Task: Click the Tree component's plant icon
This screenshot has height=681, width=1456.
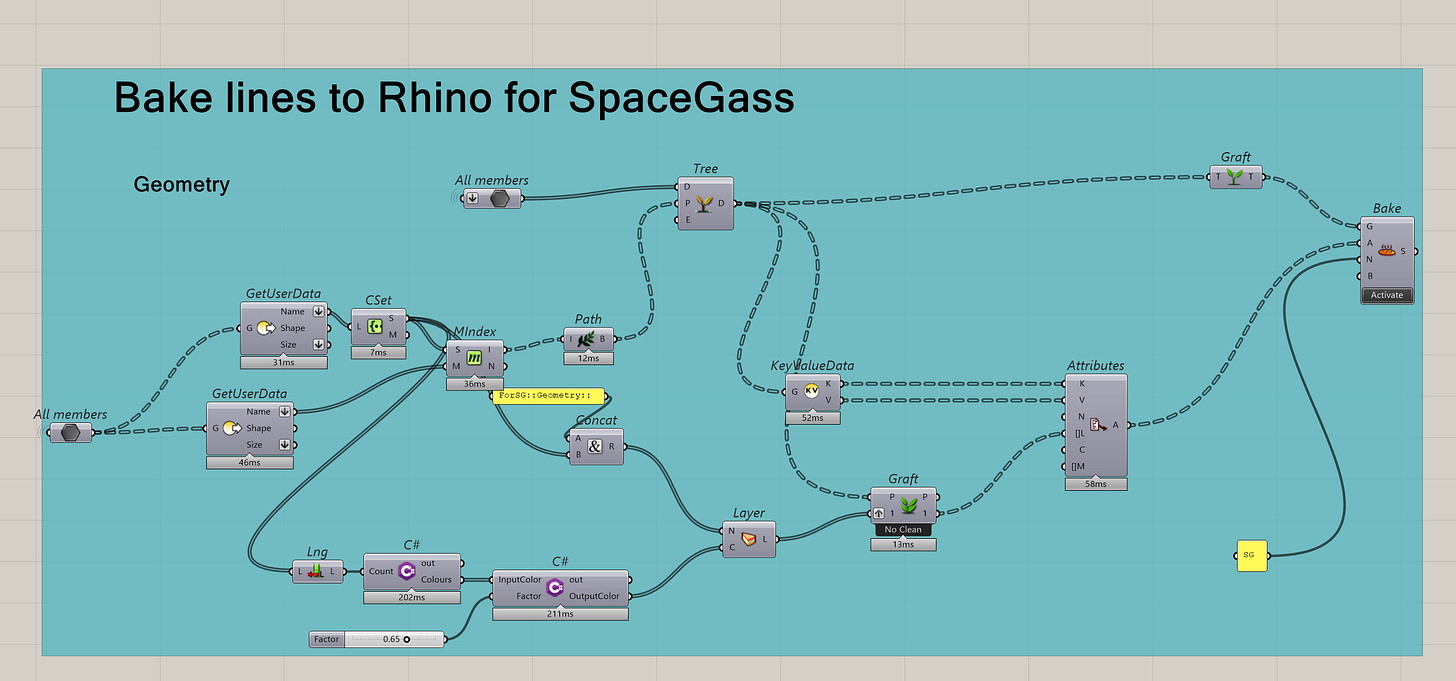Action: pos(705,203)
